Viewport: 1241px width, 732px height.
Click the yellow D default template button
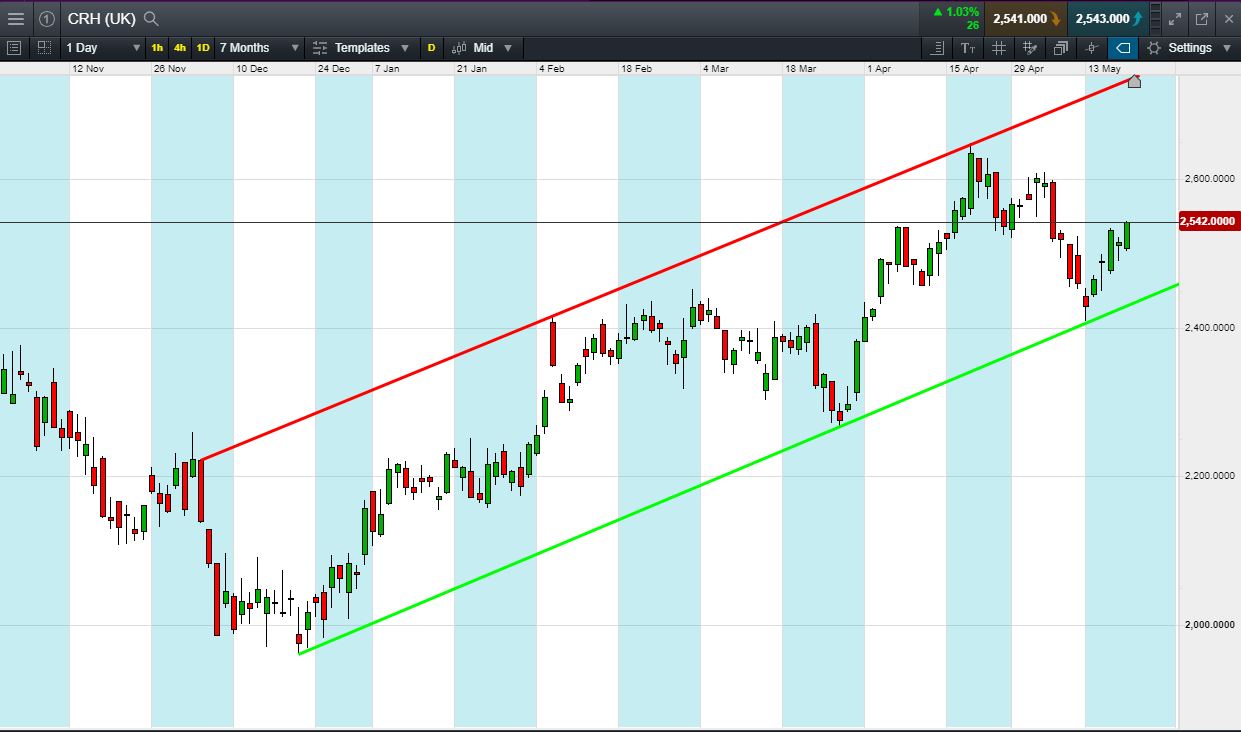(x=432, y=47)
